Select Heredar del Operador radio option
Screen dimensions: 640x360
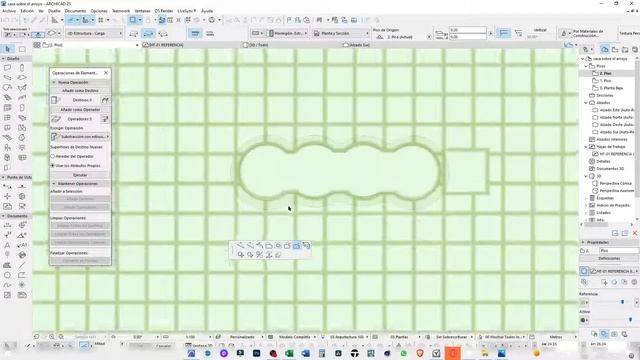(x=53, y=156)
